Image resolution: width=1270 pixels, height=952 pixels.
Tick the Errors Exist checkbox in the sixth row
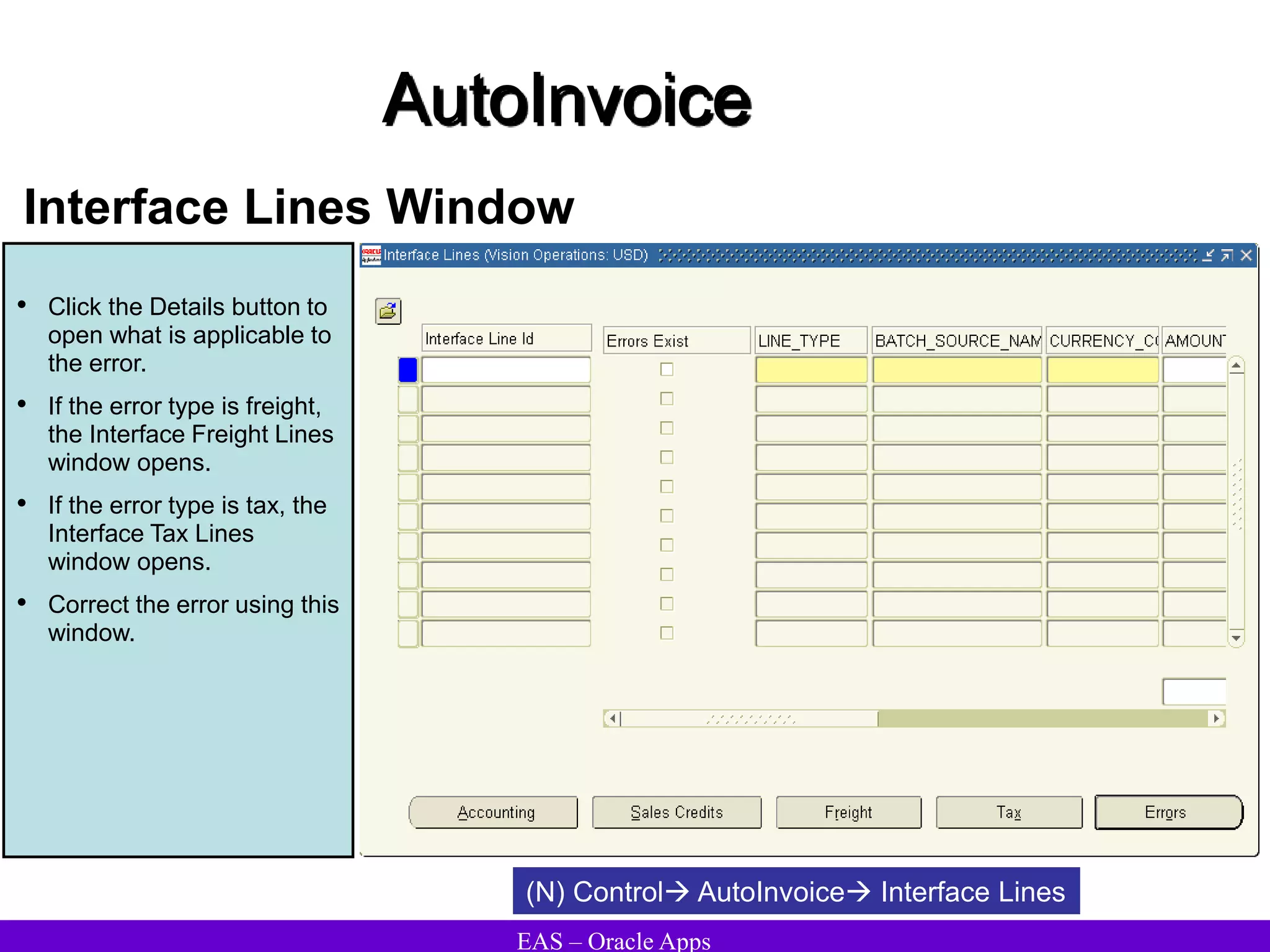[x=667, y=516]
